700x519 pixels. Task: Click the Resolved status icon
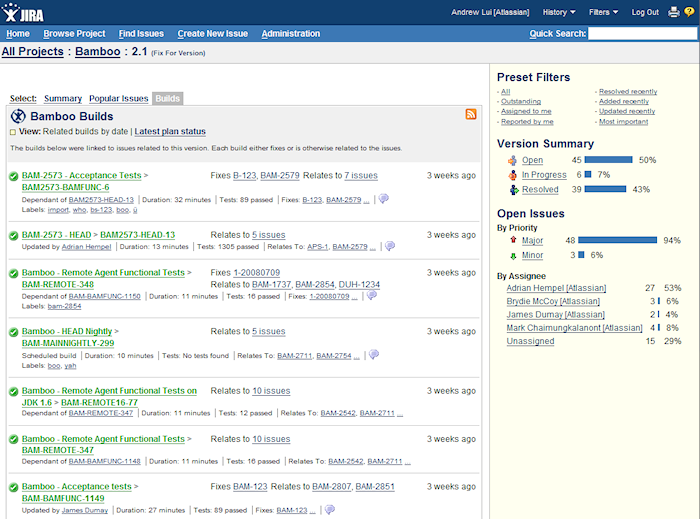(513, 190)
